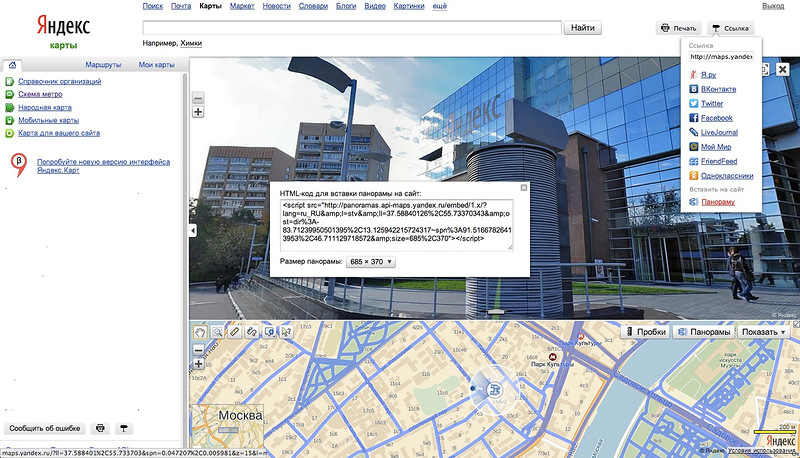Open the ещё services menu

coord(439,6)
